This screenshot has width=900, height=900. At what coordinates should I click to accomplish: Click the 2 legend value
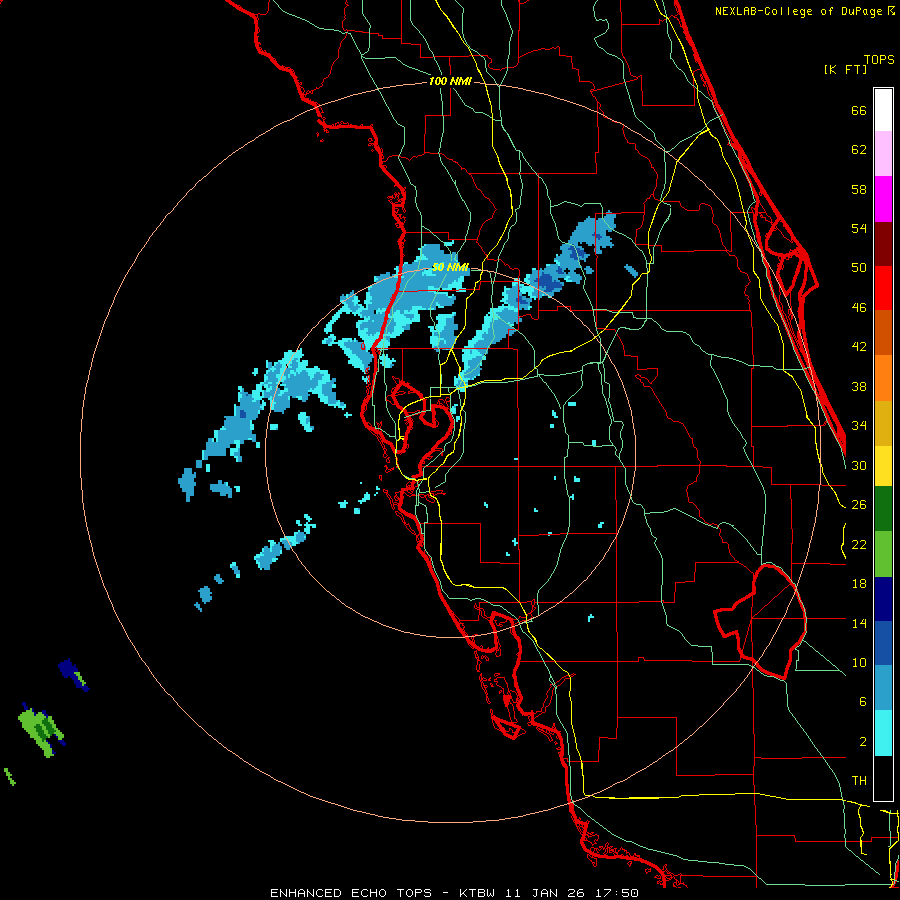[x=862, y=742]
